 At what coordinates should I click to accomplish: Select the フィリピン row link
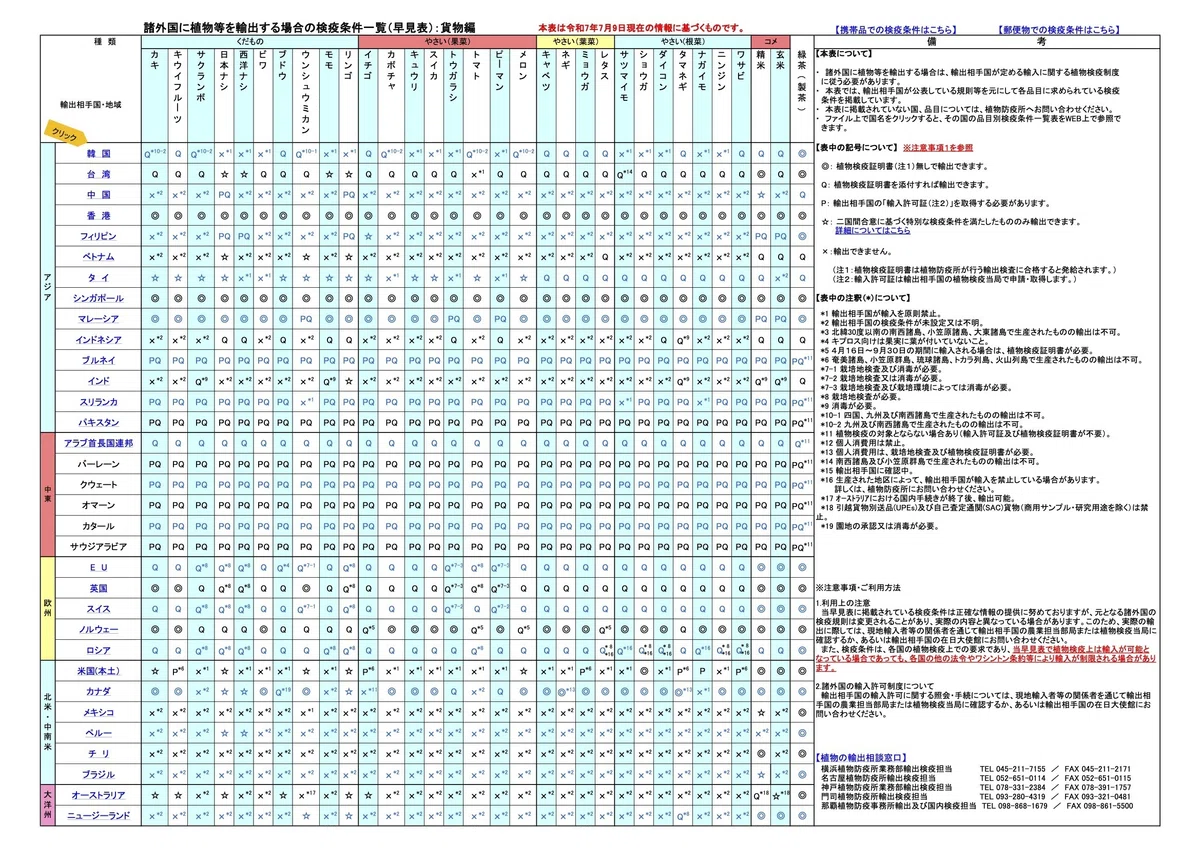tap(98, 235)
